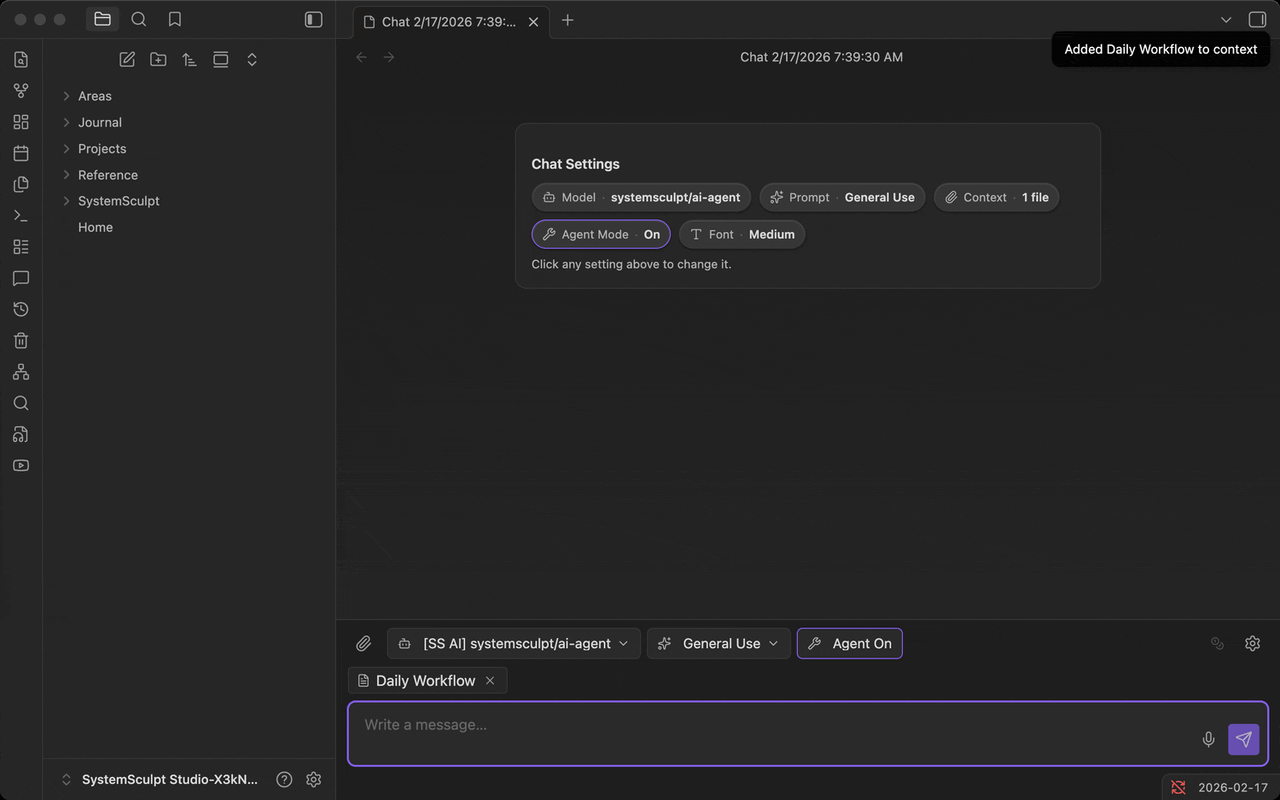Change note sort order
Image resolution: width=1280 pixels, height=800 pixels.
coord(189,59)
